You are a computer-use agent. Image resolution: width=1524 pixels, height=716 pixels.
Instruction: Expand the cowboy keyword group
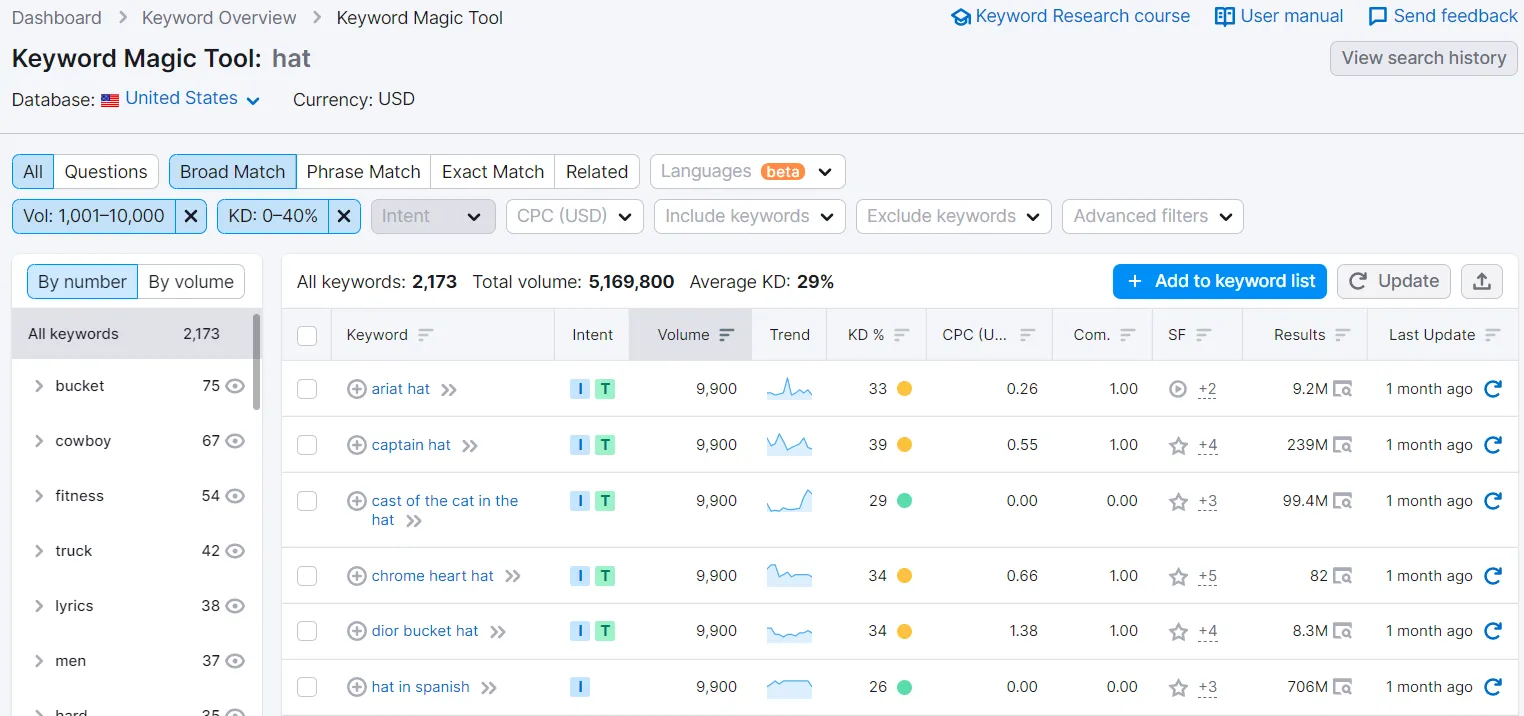point(39,440)
